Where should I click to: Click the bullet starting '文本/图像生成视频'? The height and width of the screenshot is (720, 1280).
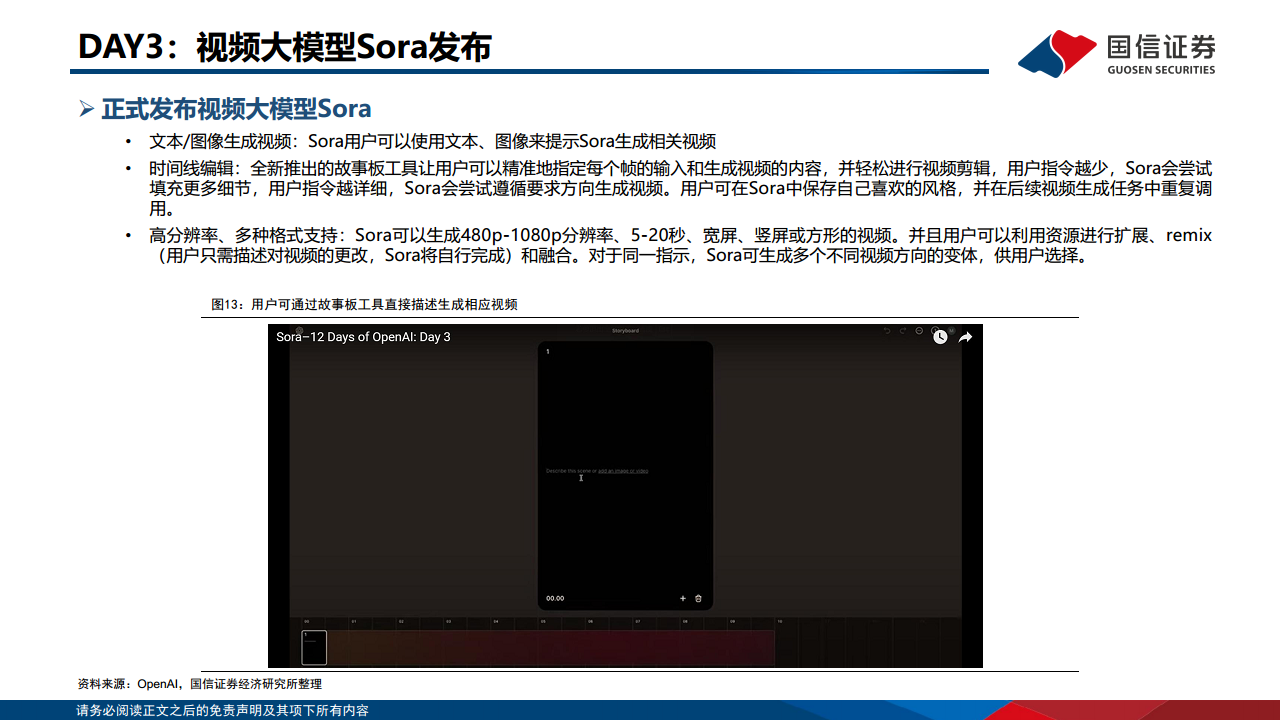432,141
